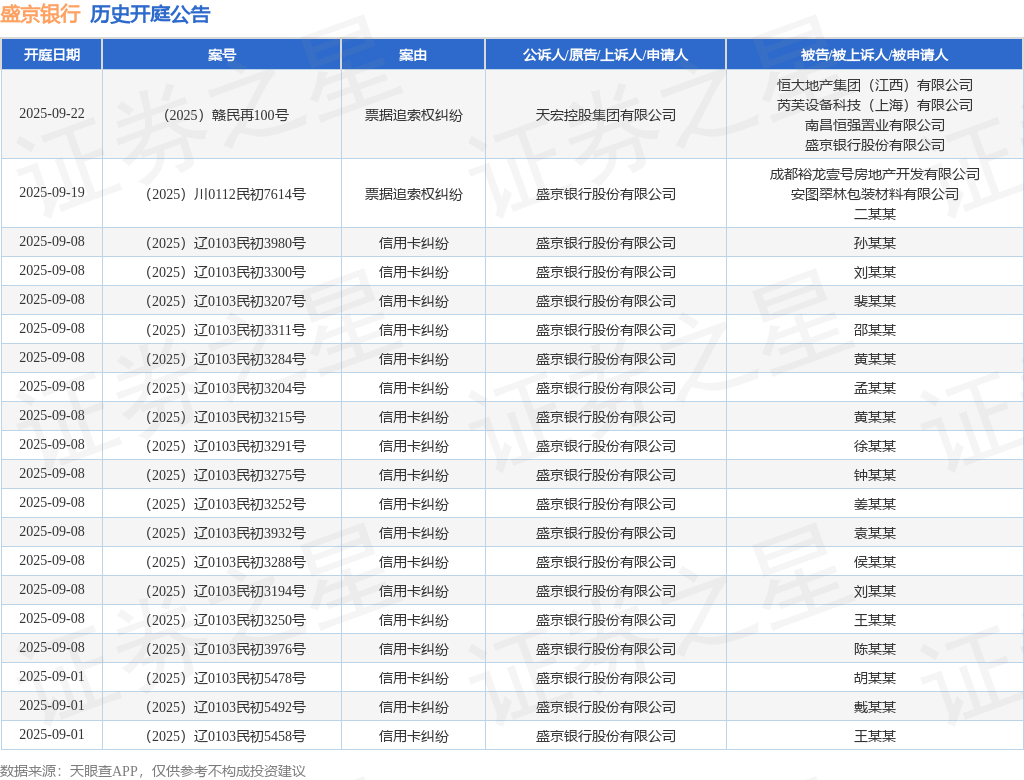This screenshot has height=780, width=1024.
Task: Click the date 2025-09-19
Action: (52, 193)
